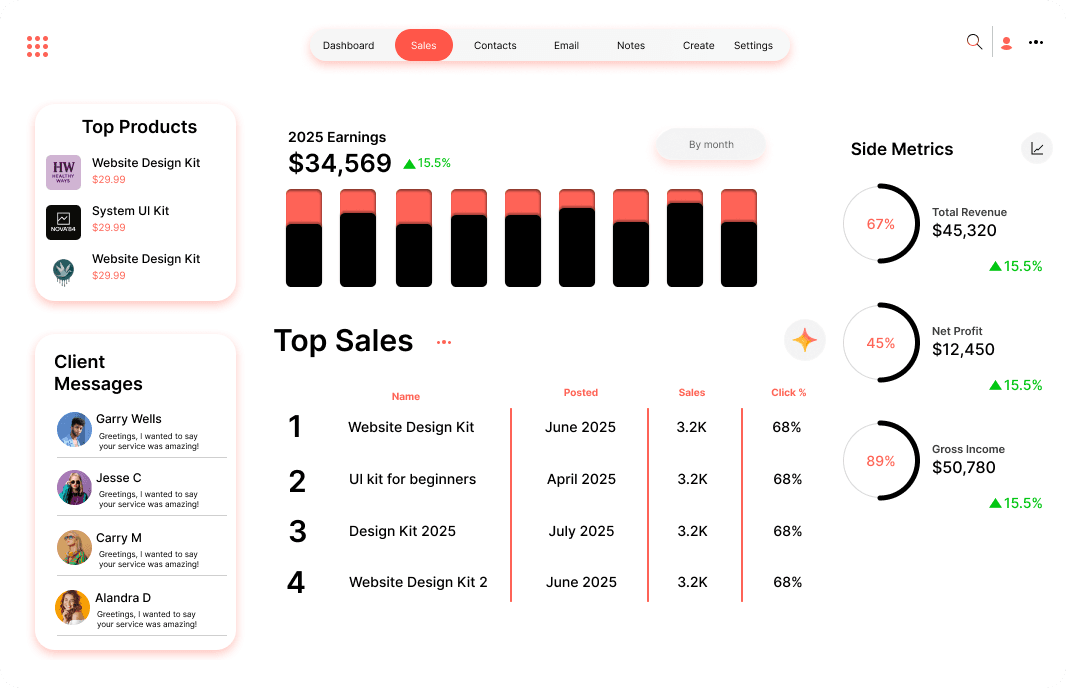
Task: Select the UI kit for beginners row
Action: [412, 479]
